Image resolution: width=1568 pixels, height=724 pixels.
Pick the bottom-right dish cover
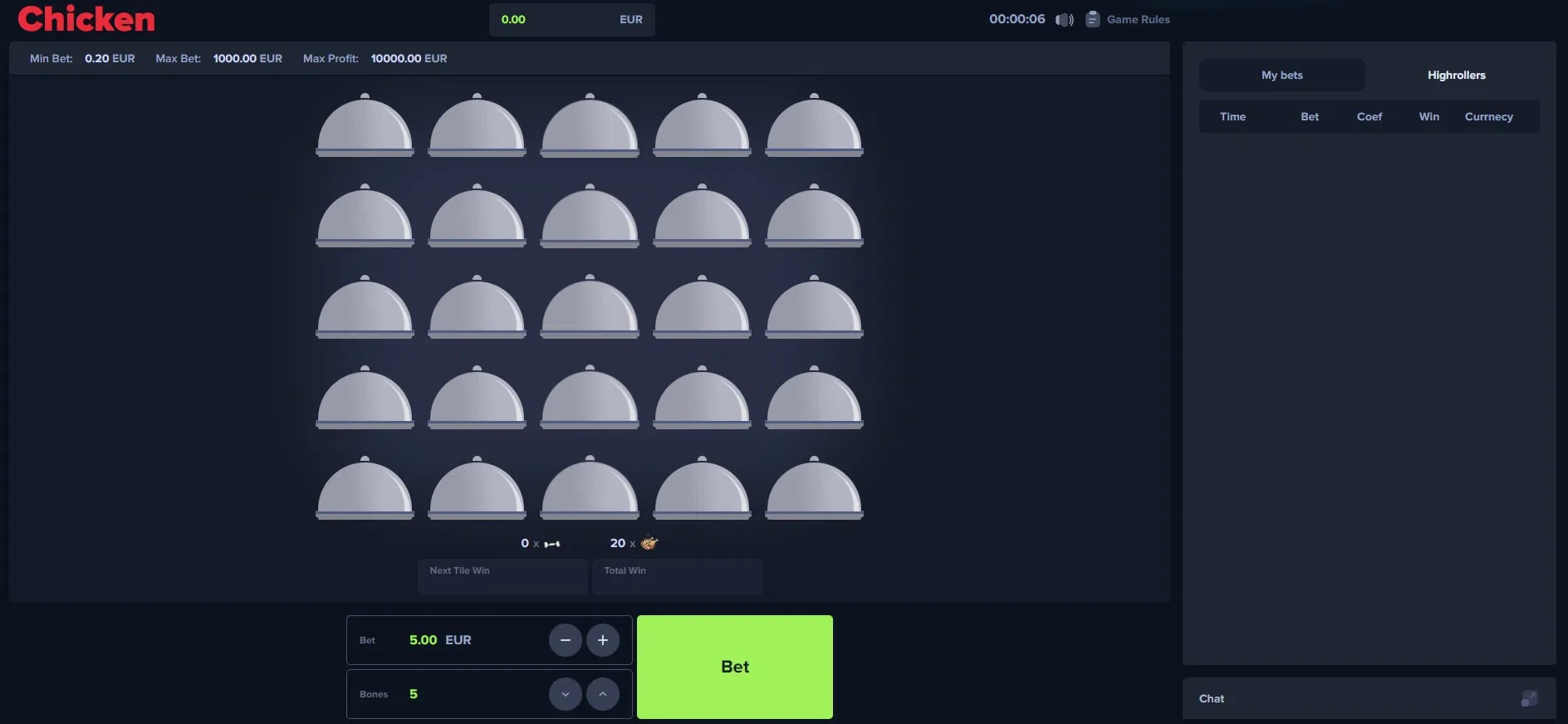(x=814, y=490)
